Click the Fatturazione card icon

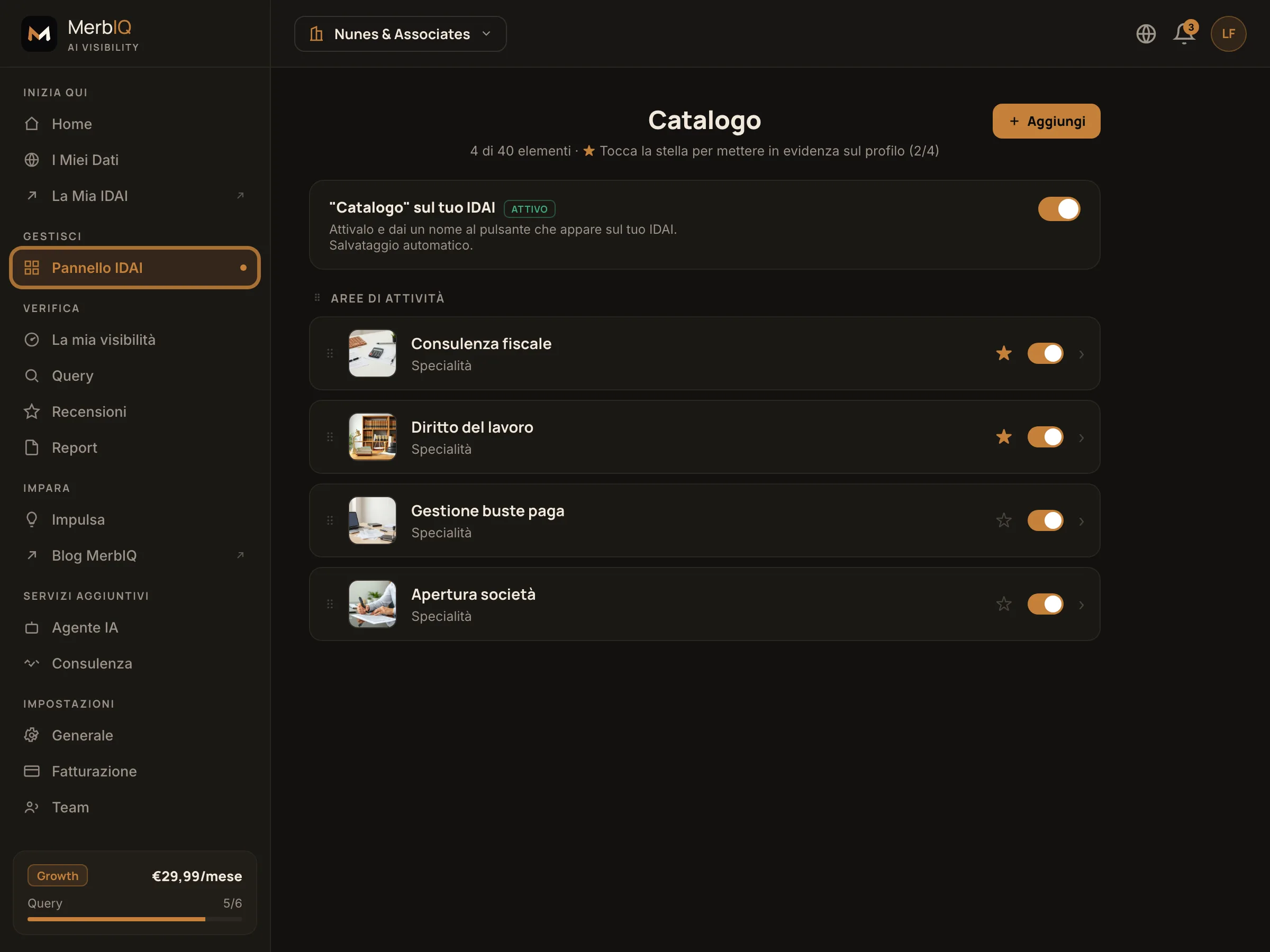[x=32, y=771]
